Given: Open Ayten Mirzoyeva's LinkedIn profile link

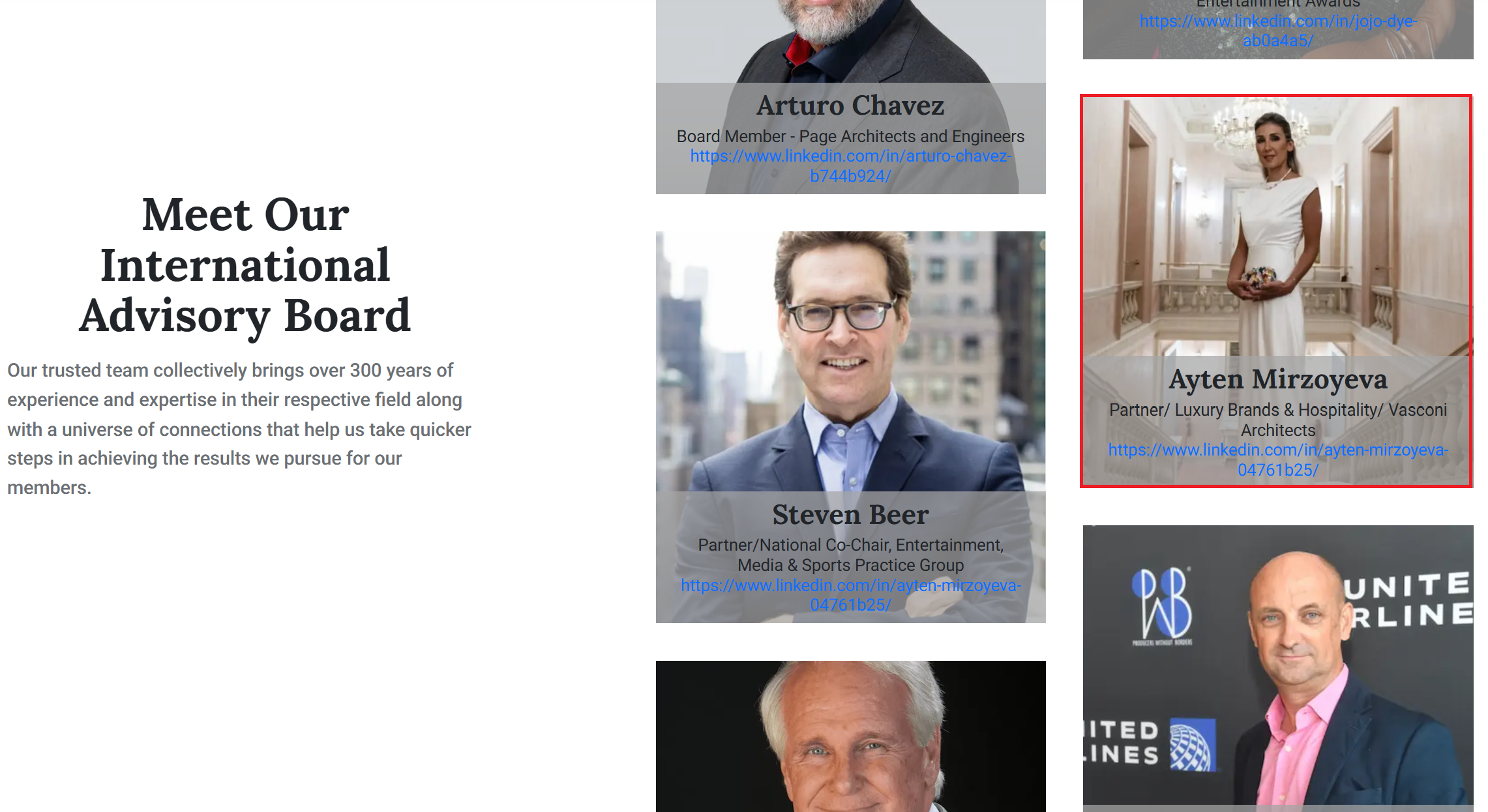Looking at the screenshot, I should point(1278,460).
